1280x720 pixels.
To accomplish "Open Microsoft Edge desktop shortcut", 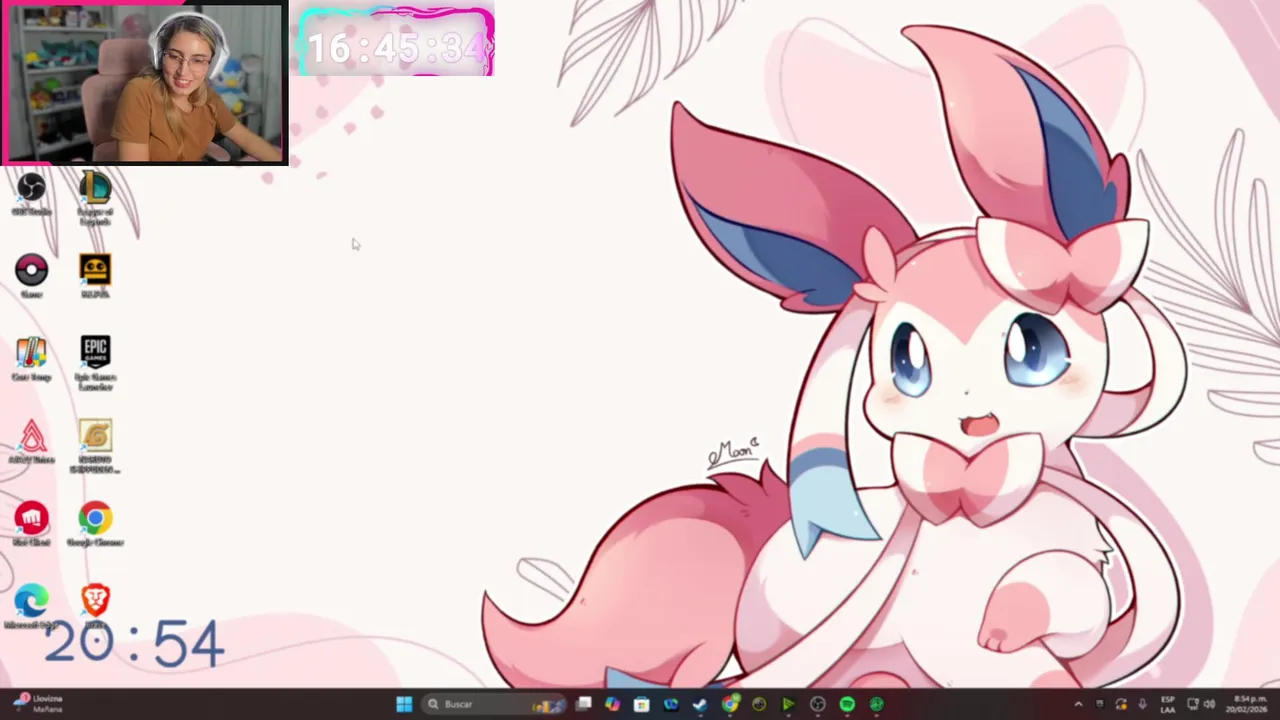I will click(31, 607).
